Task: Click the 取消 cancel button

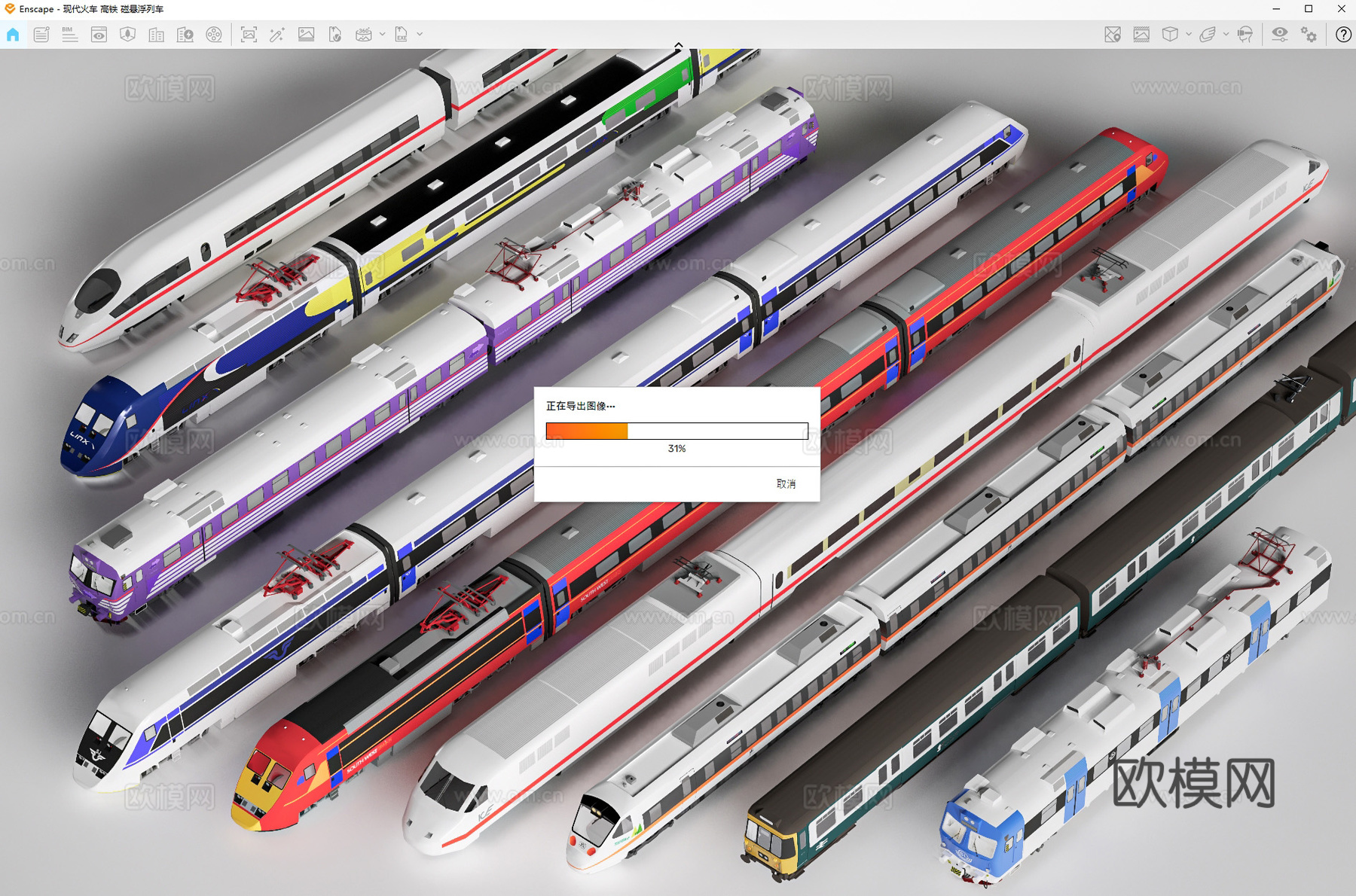Action: (786, 483)
